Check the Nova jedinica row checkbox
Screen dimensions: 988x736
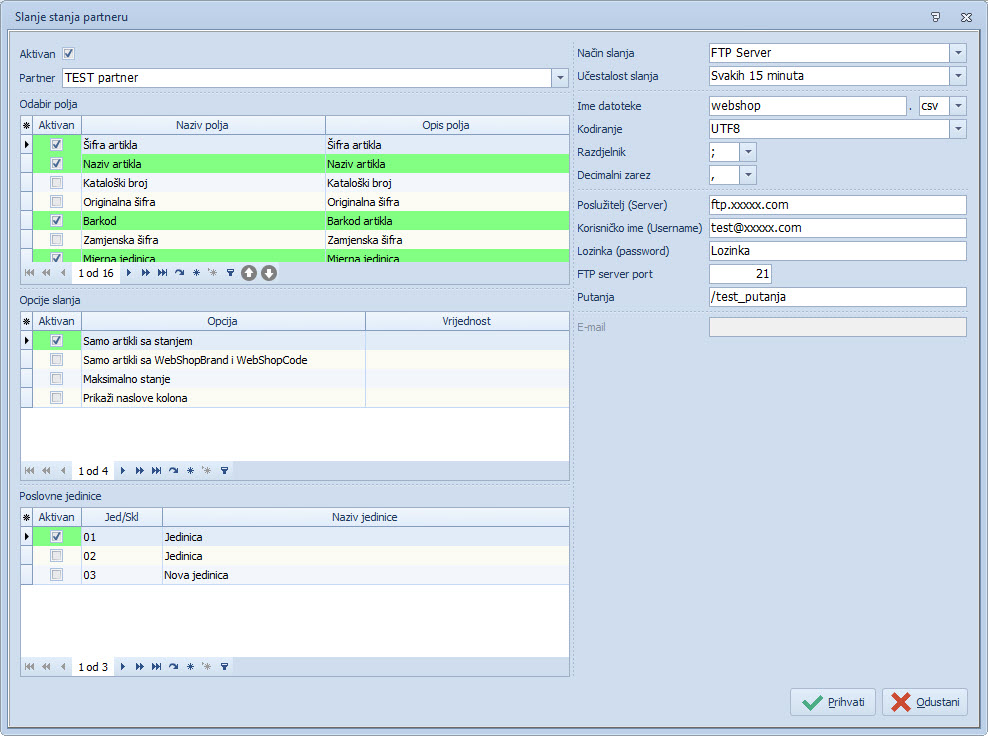pyautogui.click(x=57, y=575)
